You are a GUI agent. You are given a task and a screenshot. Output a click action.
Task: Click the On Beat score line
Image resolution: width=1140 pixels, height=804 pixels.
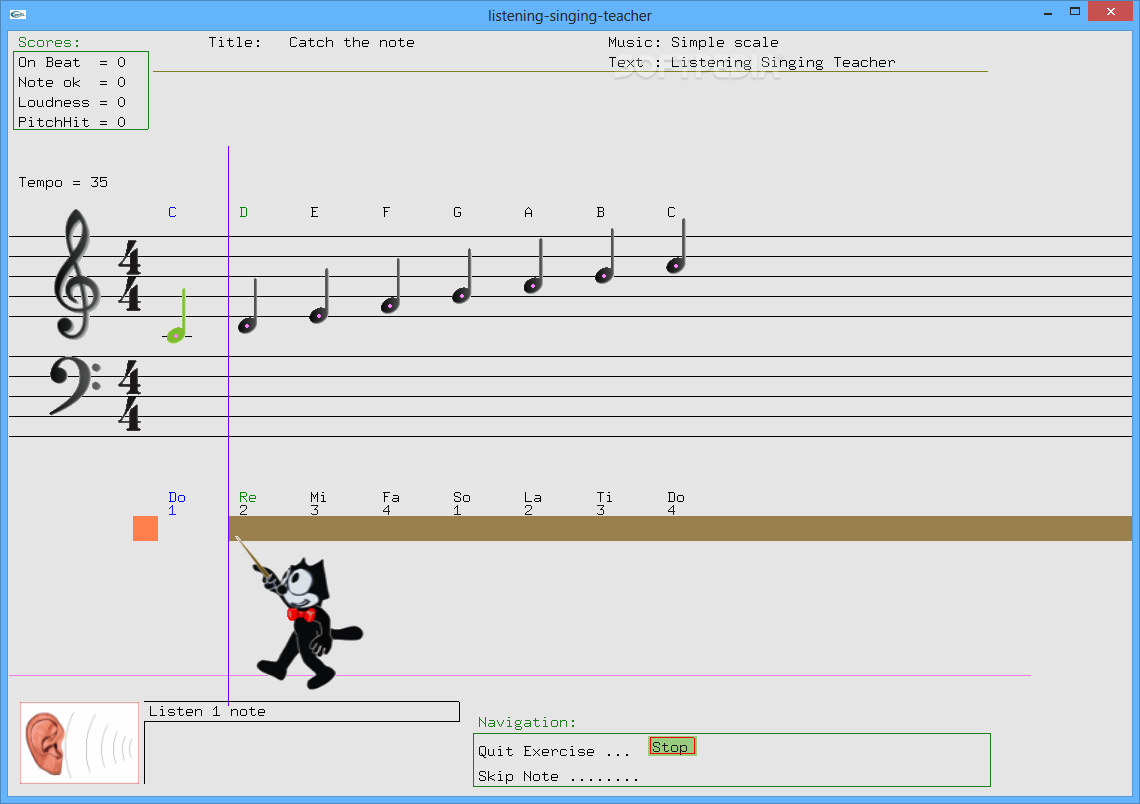pos(72,63)
